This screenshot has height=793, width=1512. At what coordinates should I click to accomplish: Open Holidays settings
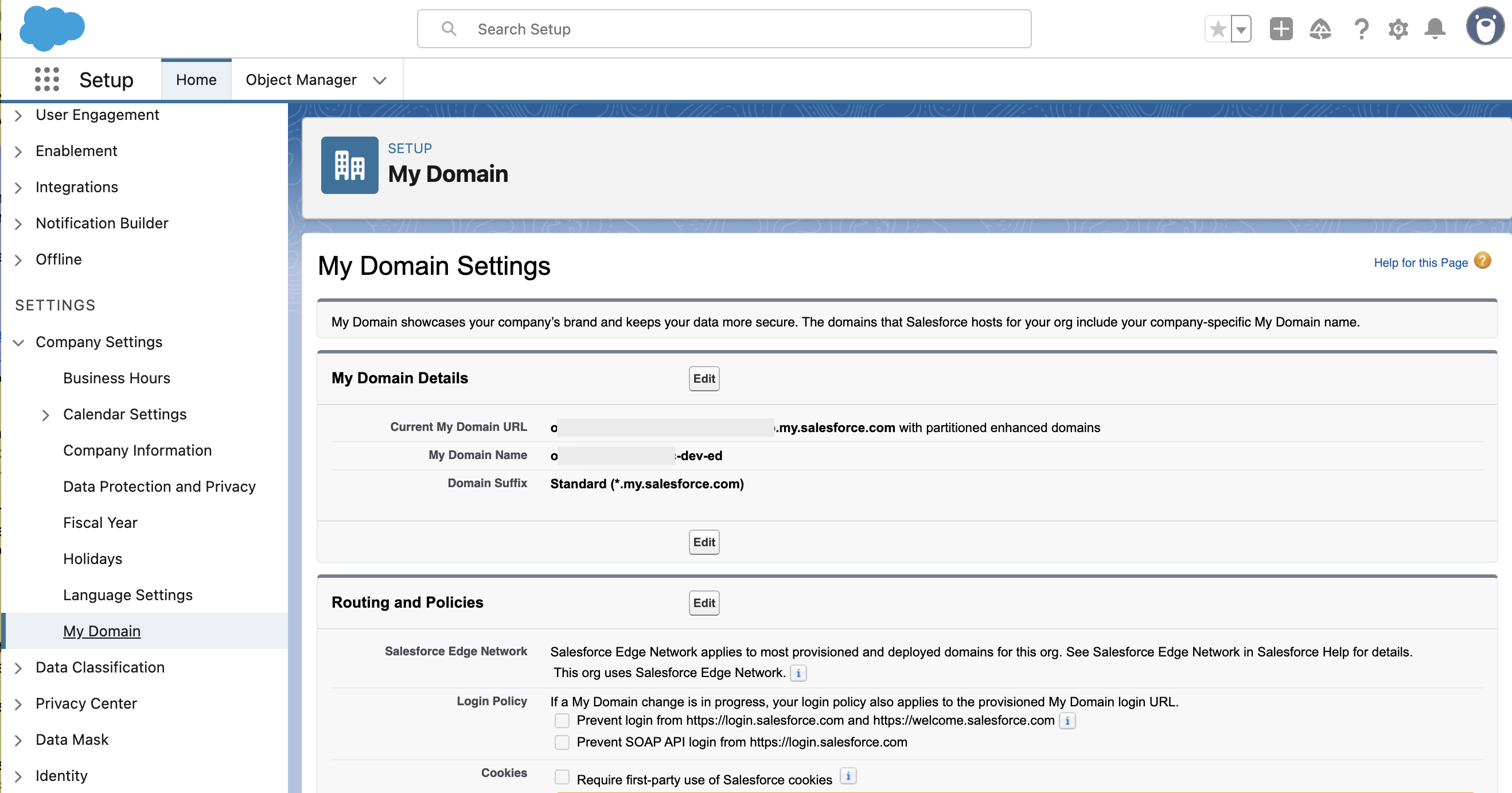[93, 558]
